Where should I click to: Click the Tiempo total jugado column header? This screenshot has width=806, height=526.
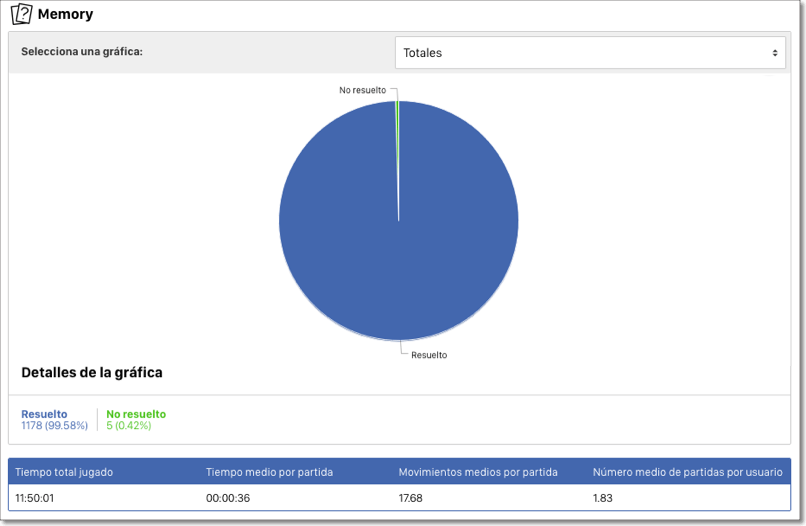(64, 472)
